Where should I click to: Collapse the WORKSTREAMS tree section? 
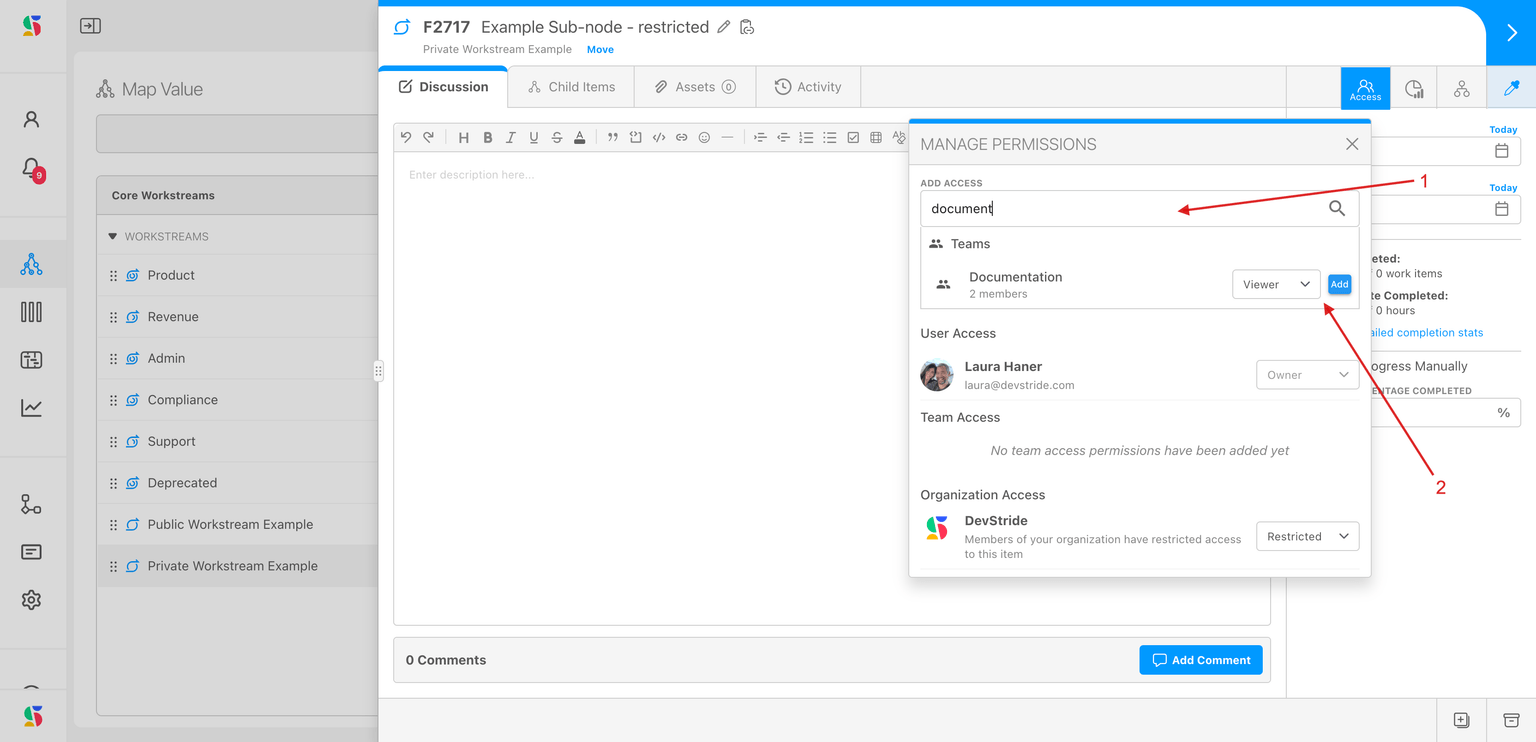(x=113, y=237)
